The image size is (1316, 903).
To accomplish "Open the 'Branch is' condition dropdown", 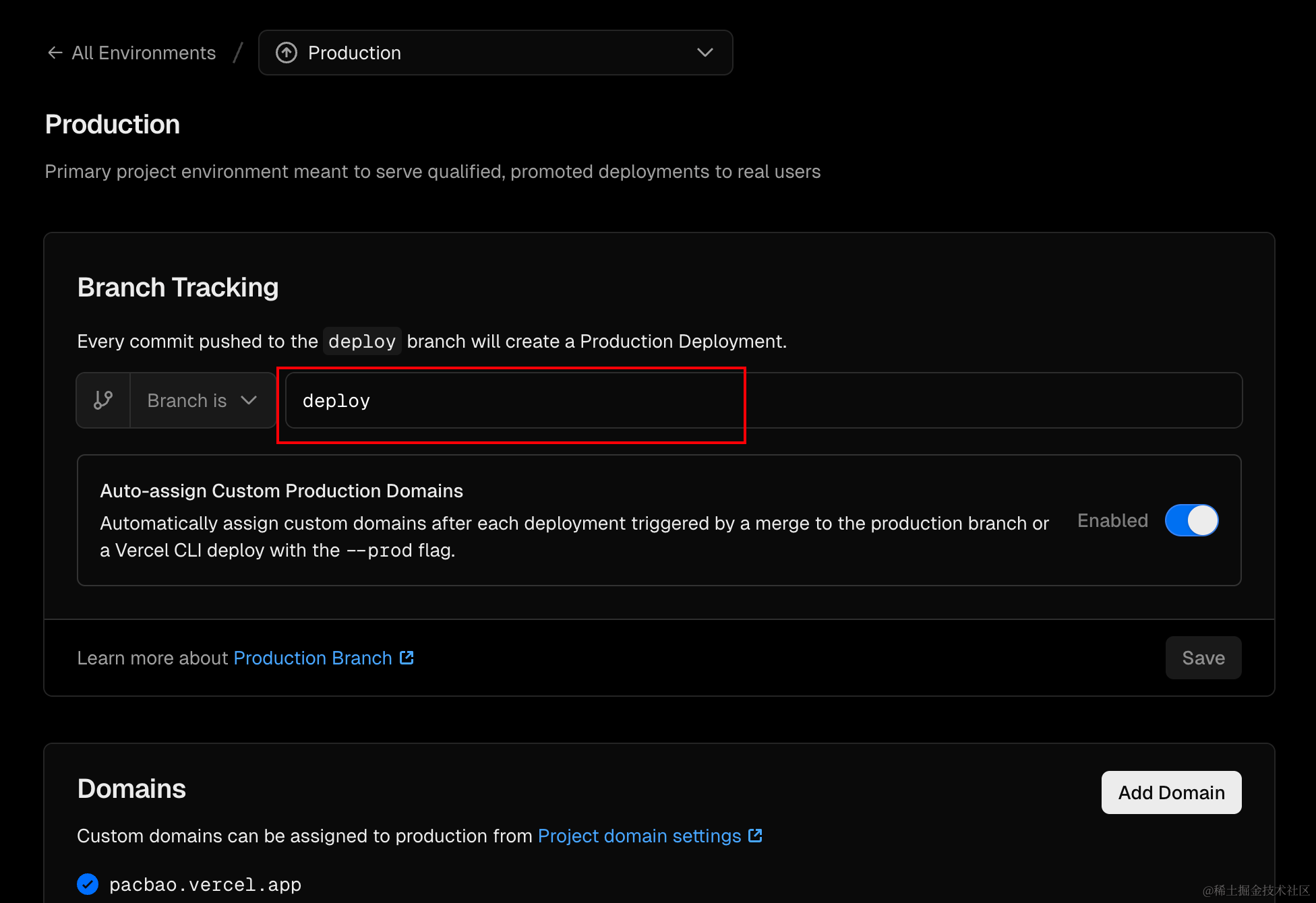I will (x=202, y=400).
